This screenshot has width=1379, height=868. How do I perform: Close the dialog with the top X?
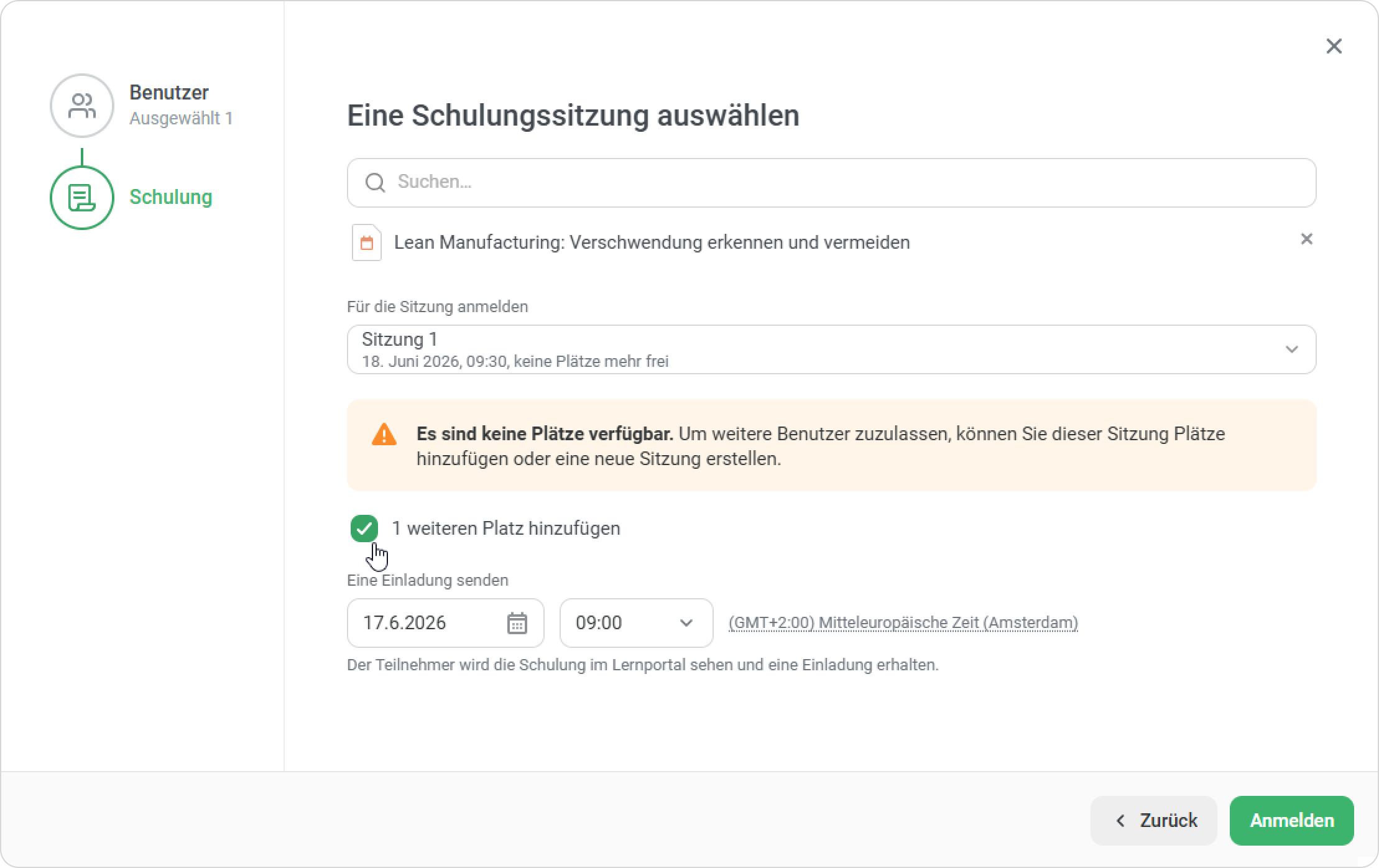pyautogui.click(x=1334, y=46)
